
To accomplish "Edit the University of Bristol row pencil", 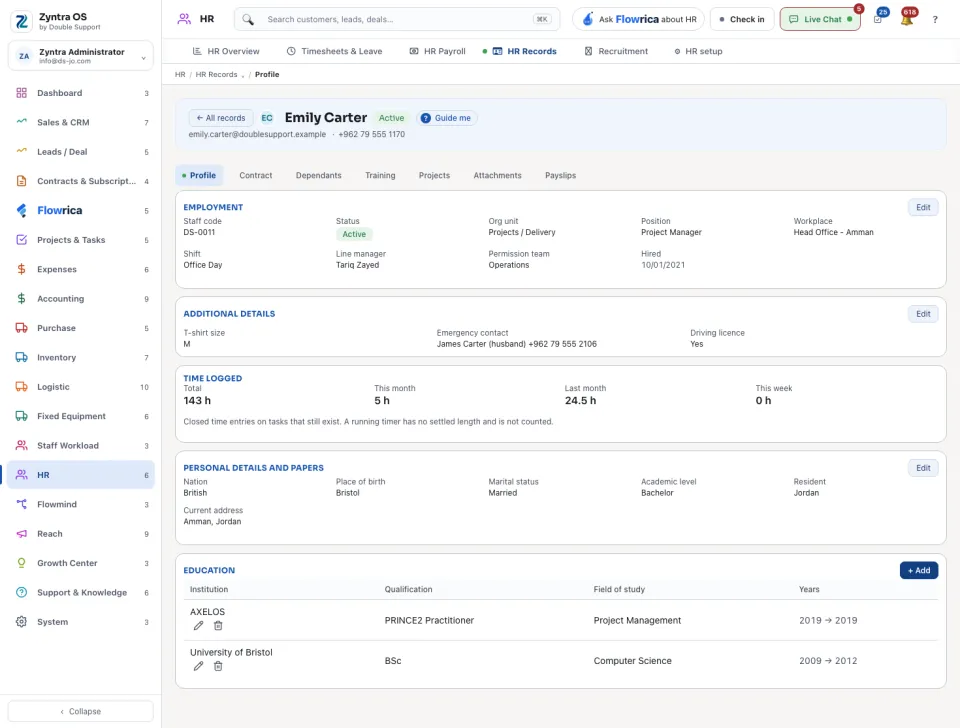I will 198,666.
